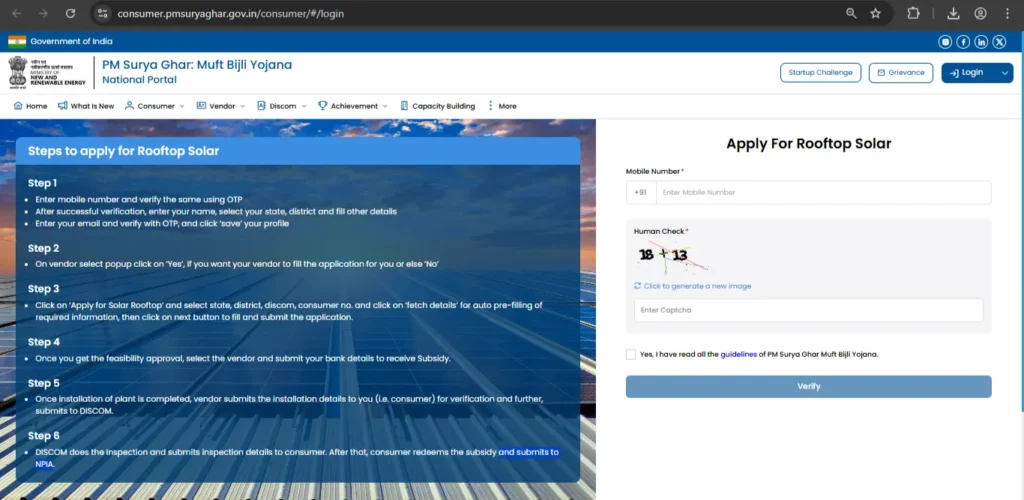1024x500 pixels.
Task: Open the LinkedIn icon in header
Action: click(x=981, y=41)
